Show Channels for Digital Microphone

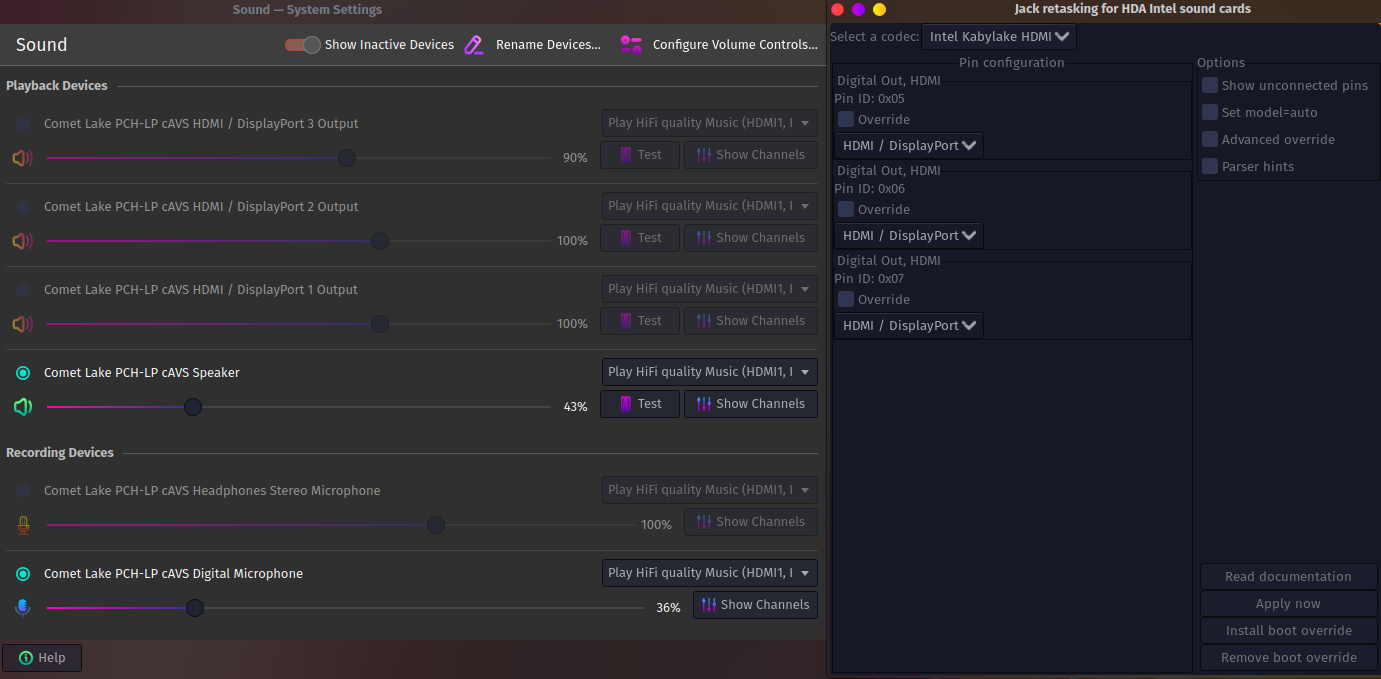point(755,605)
